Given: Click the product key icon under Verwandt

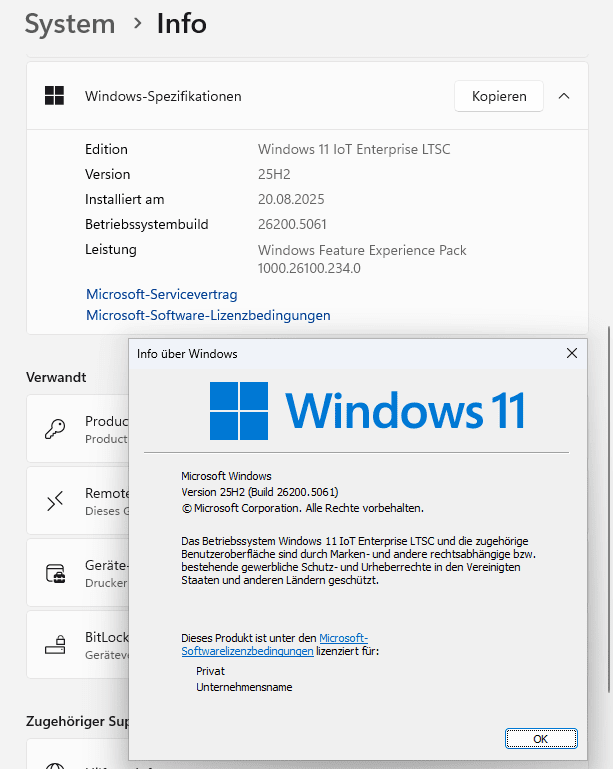Looking at the screenshot, I should click(x=55, y=429).
